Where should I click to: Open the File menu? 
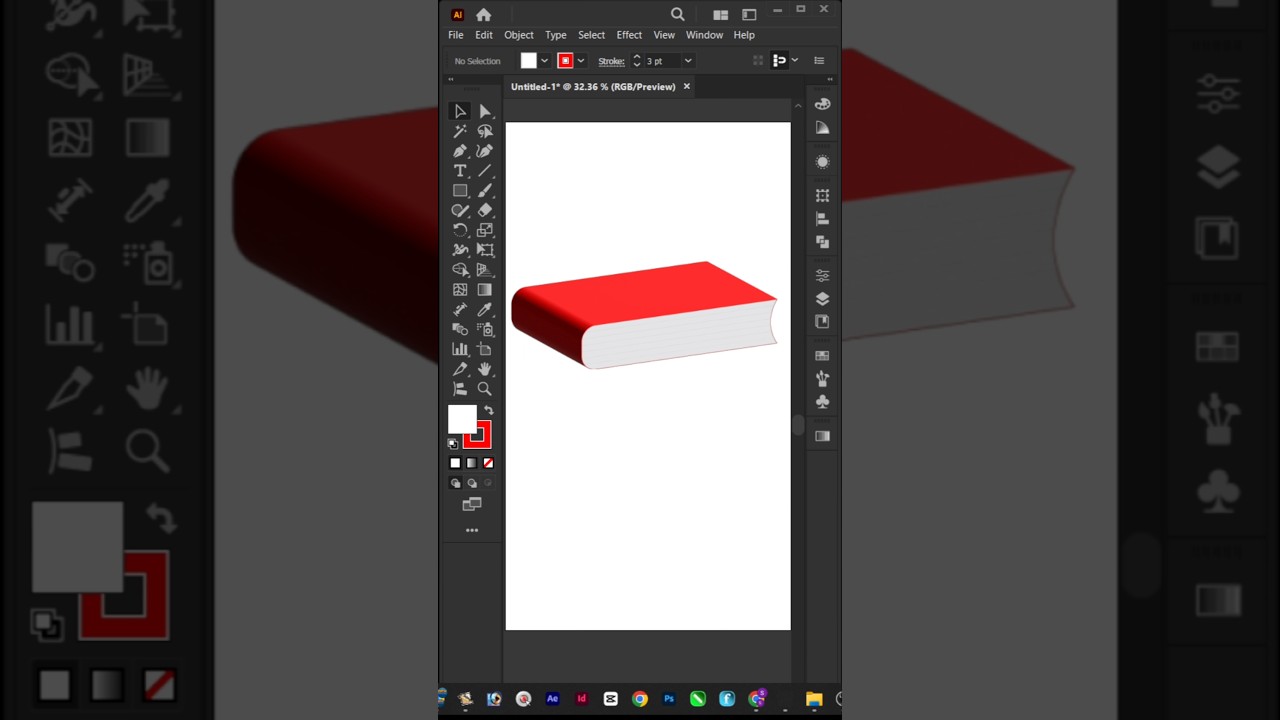(x=456, y=35)
